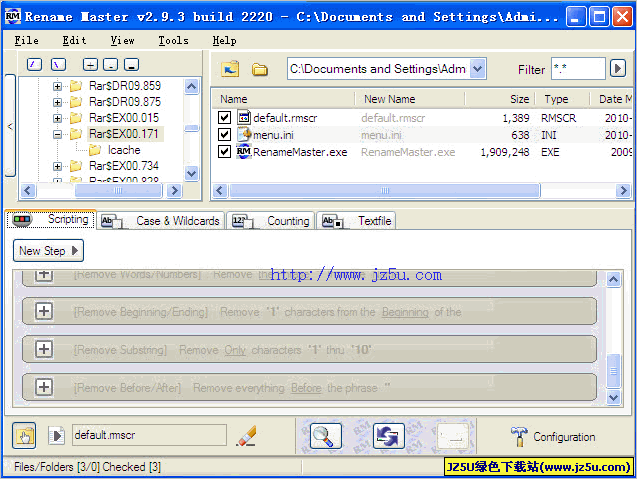Image resolution: width=637 pixels, height=479 pixels.
Task: Uncheck the default.rmscr file checkbox
Action: [x=224, y=118]
